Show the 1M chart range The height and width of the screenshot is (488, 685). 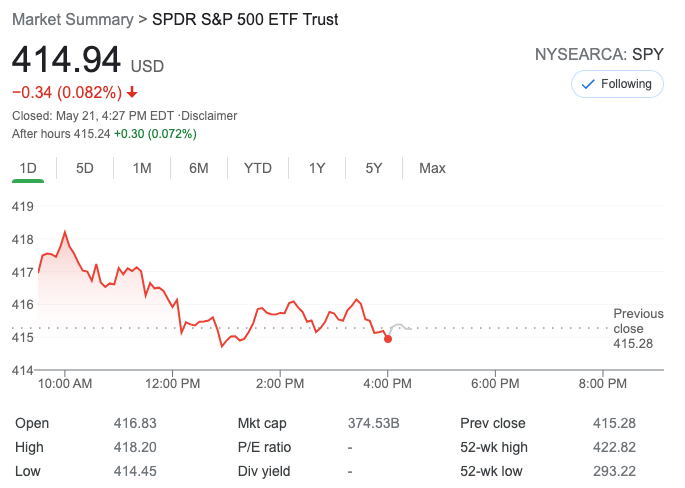pyautogui.click(x=142, y=168)
